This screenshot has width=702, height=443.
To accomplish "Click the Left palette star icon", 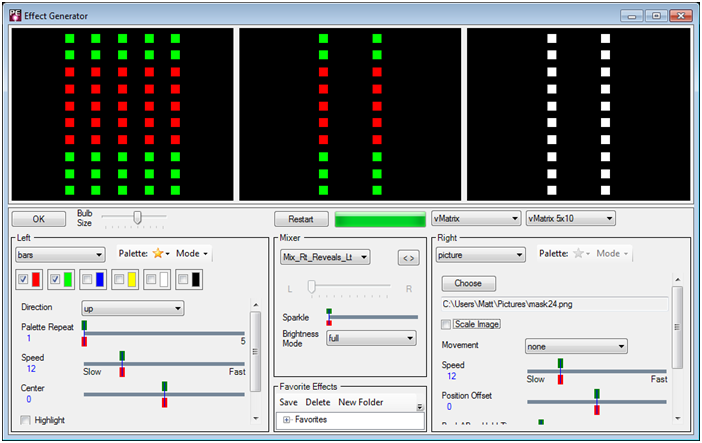I will click(x=156, y=254).
